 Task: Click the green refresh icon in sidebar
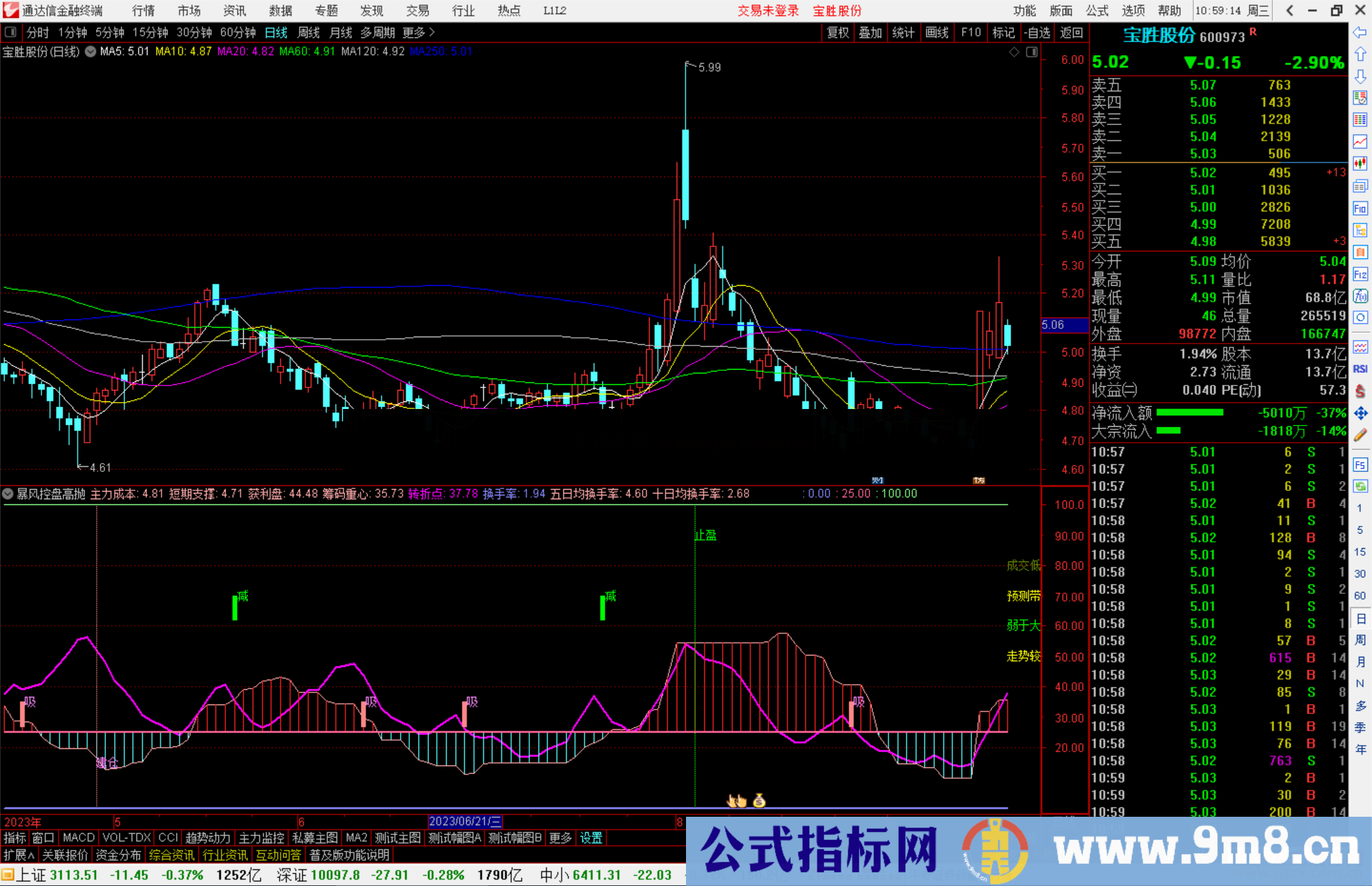coord(1360,487)
